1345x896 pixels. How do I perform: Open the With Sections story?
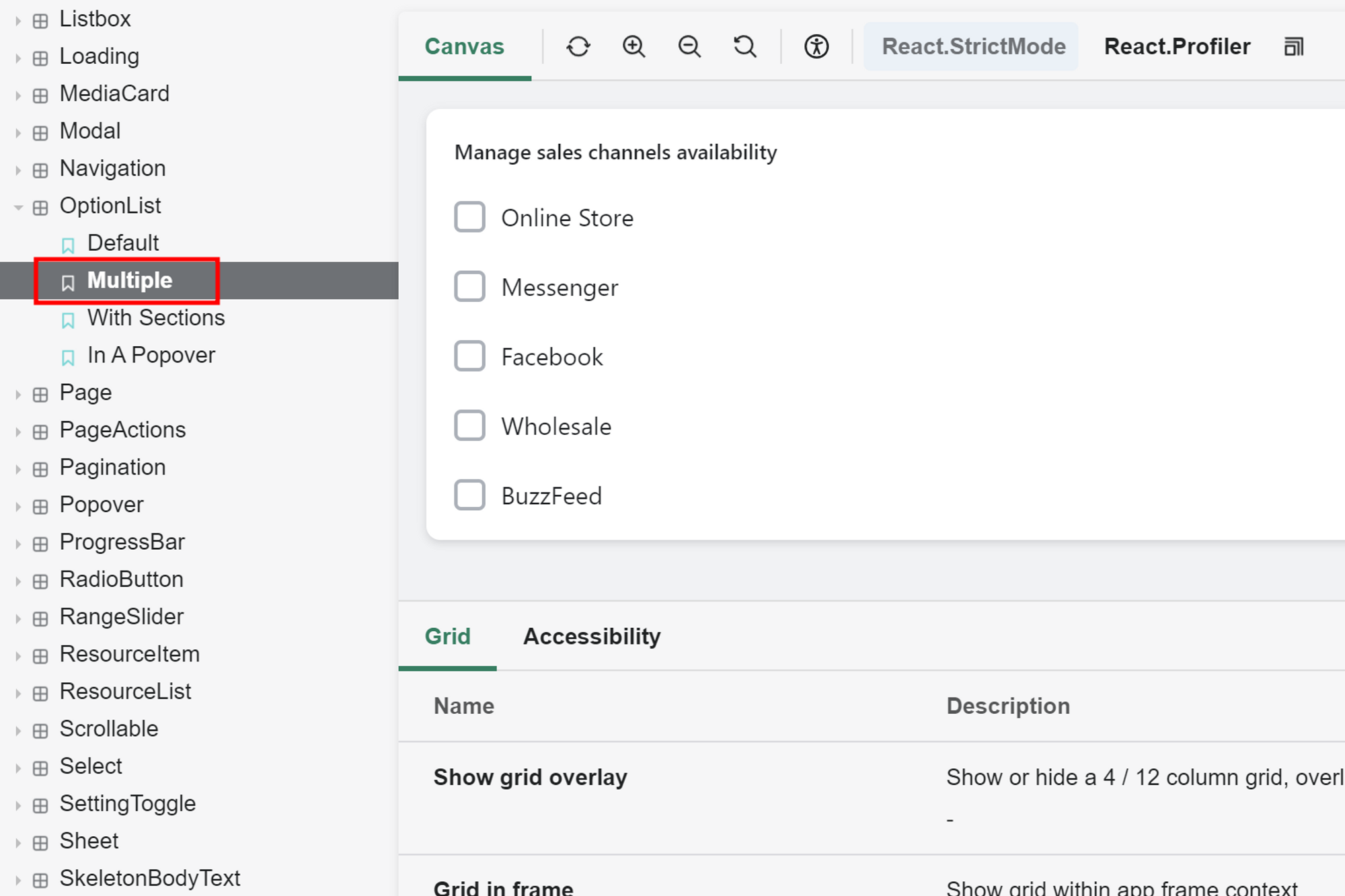pos(156,318)
